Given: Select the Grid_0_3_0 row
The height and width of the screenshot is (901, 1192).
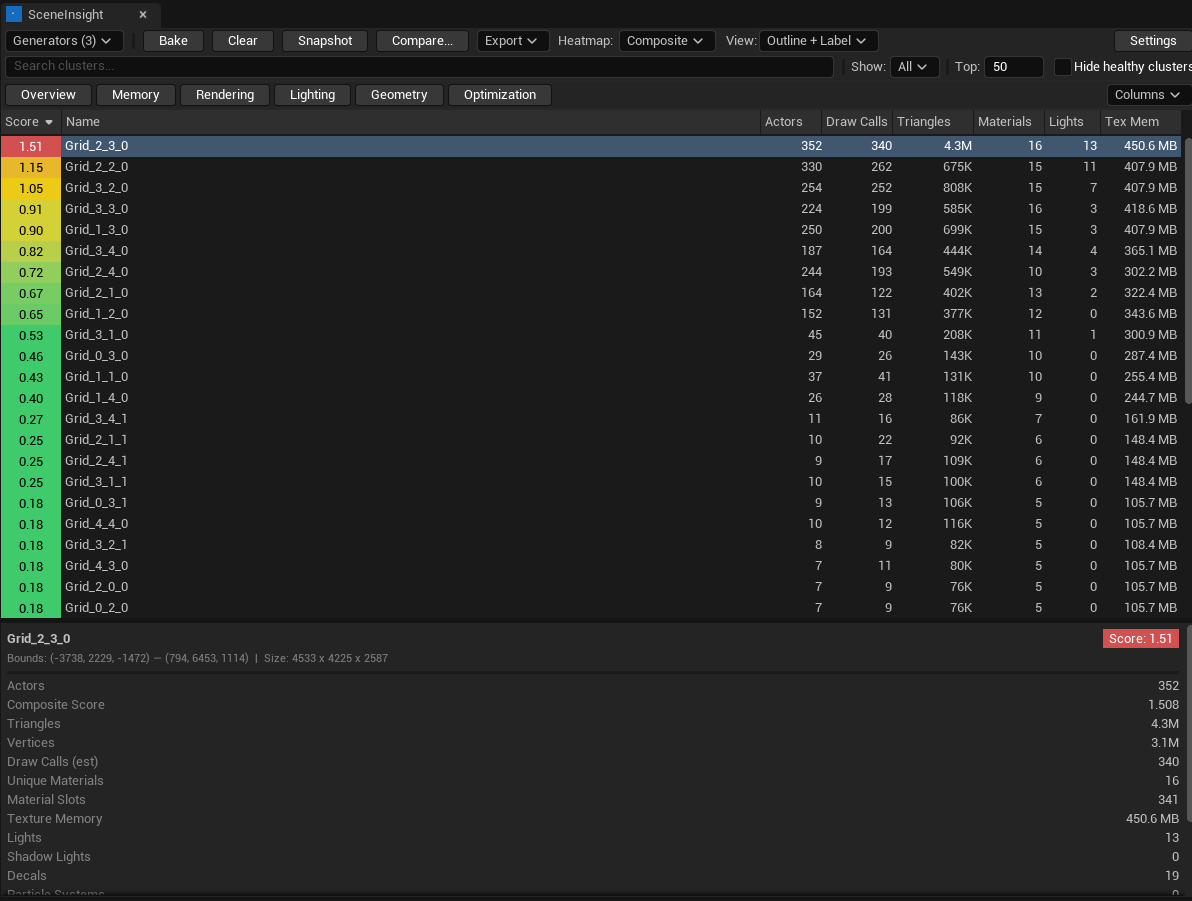Looking at the screenshot, I should click(591, 356).
